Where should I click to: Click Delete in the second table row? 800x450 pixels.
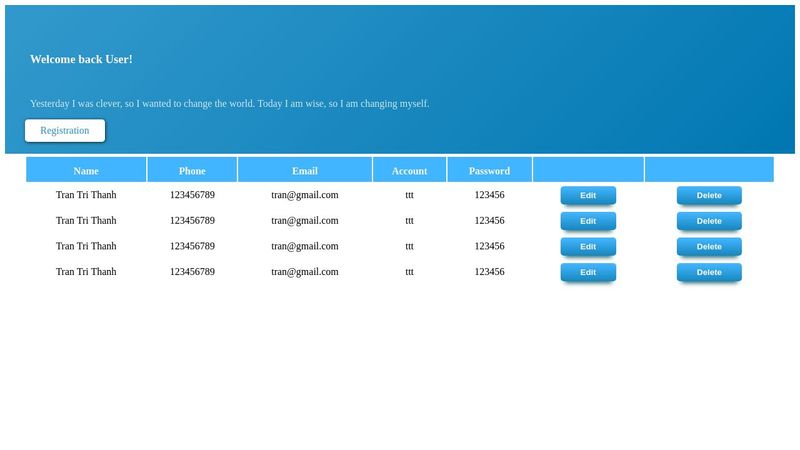[x=709, y=221]
